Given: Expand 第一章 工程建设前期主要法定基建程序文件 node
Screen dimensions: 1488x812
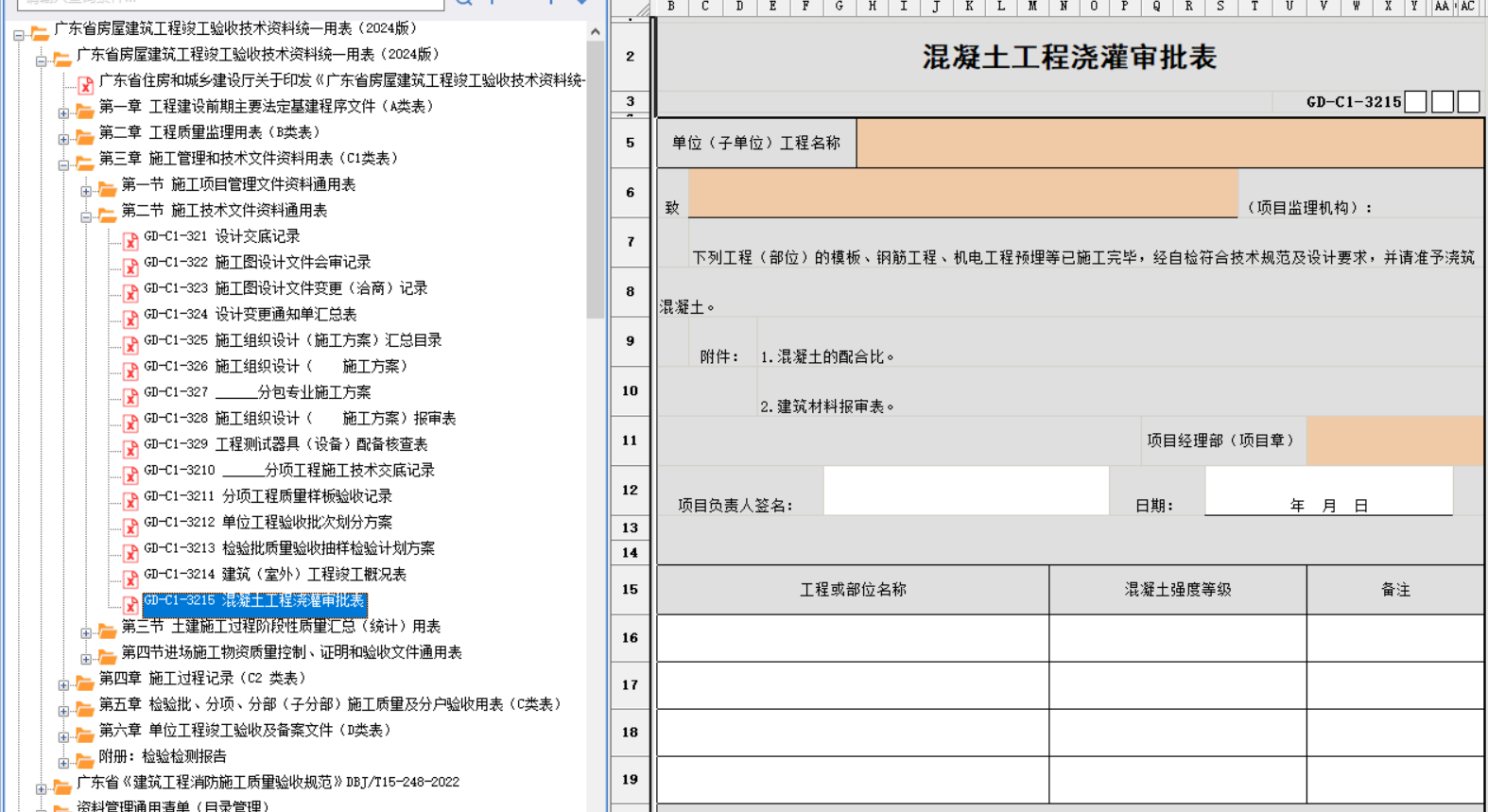Looking at the screenshot, I should pyautogui.click(x=63, y=113).
